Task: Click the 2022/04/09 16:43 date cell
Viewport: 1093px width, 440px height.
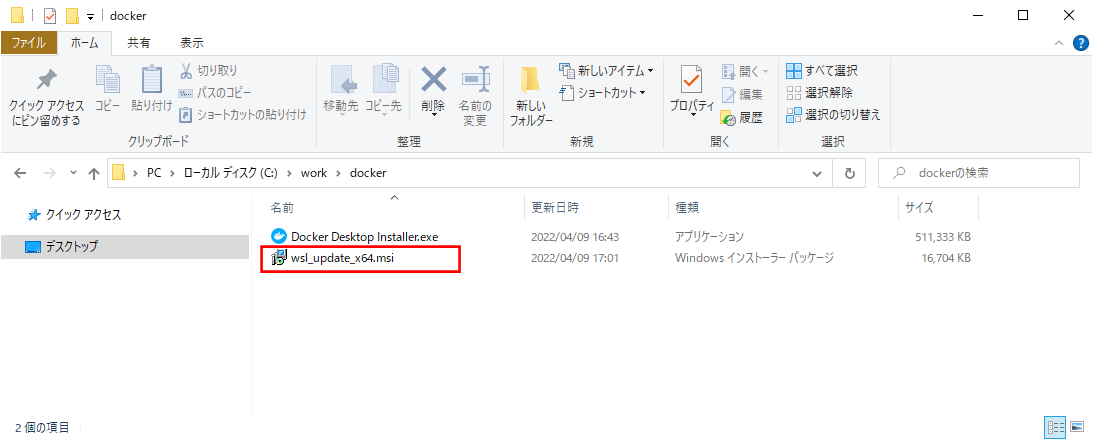Action: coord(575,236)
